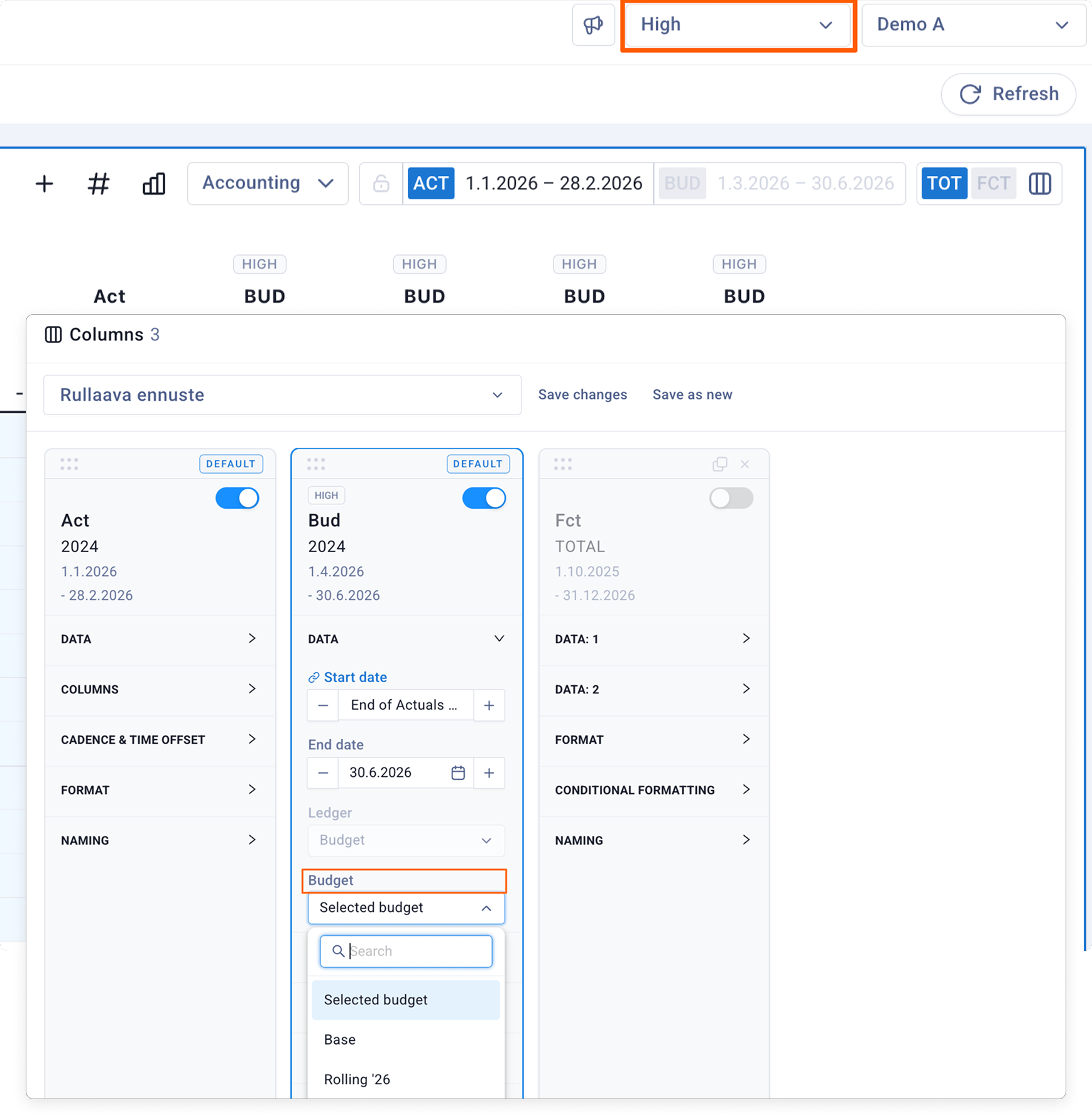The image size is (1092, 1118).
Task: Click the ACT date range 1.1.2026 – 28.2.2026
Action: point(554,183)
